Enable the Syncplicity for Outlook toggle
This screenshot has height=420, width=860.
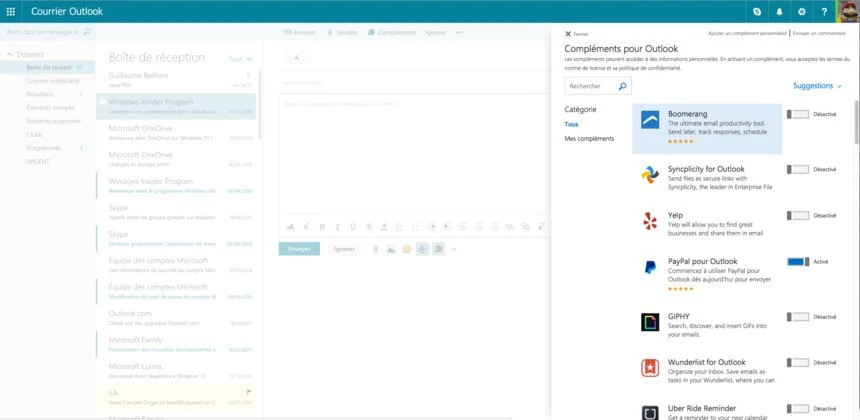(798, 169)
